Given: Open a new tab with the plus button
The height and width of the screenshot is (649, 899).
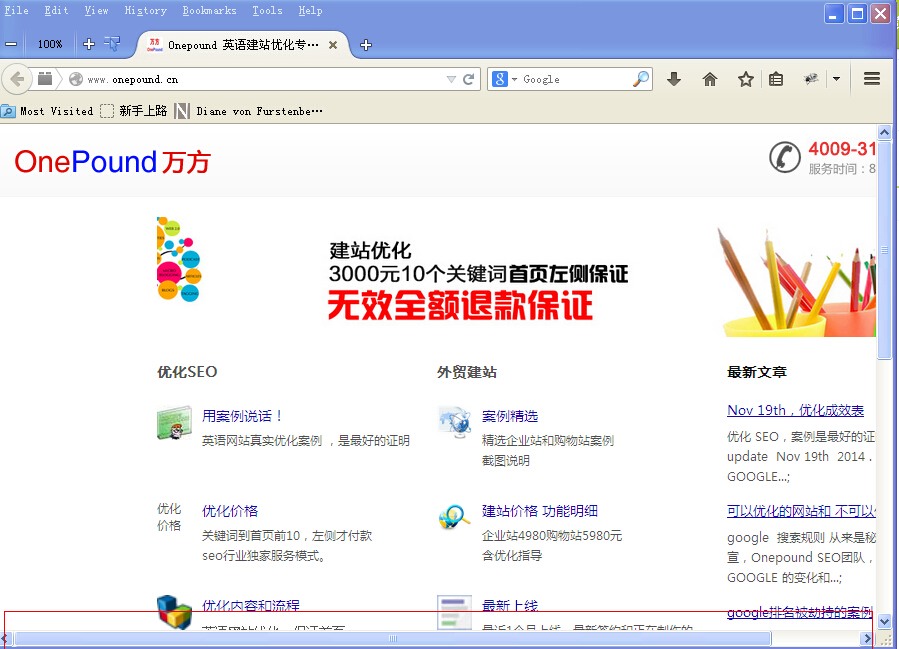Looking at the screenshot, I should pos(366,45).
